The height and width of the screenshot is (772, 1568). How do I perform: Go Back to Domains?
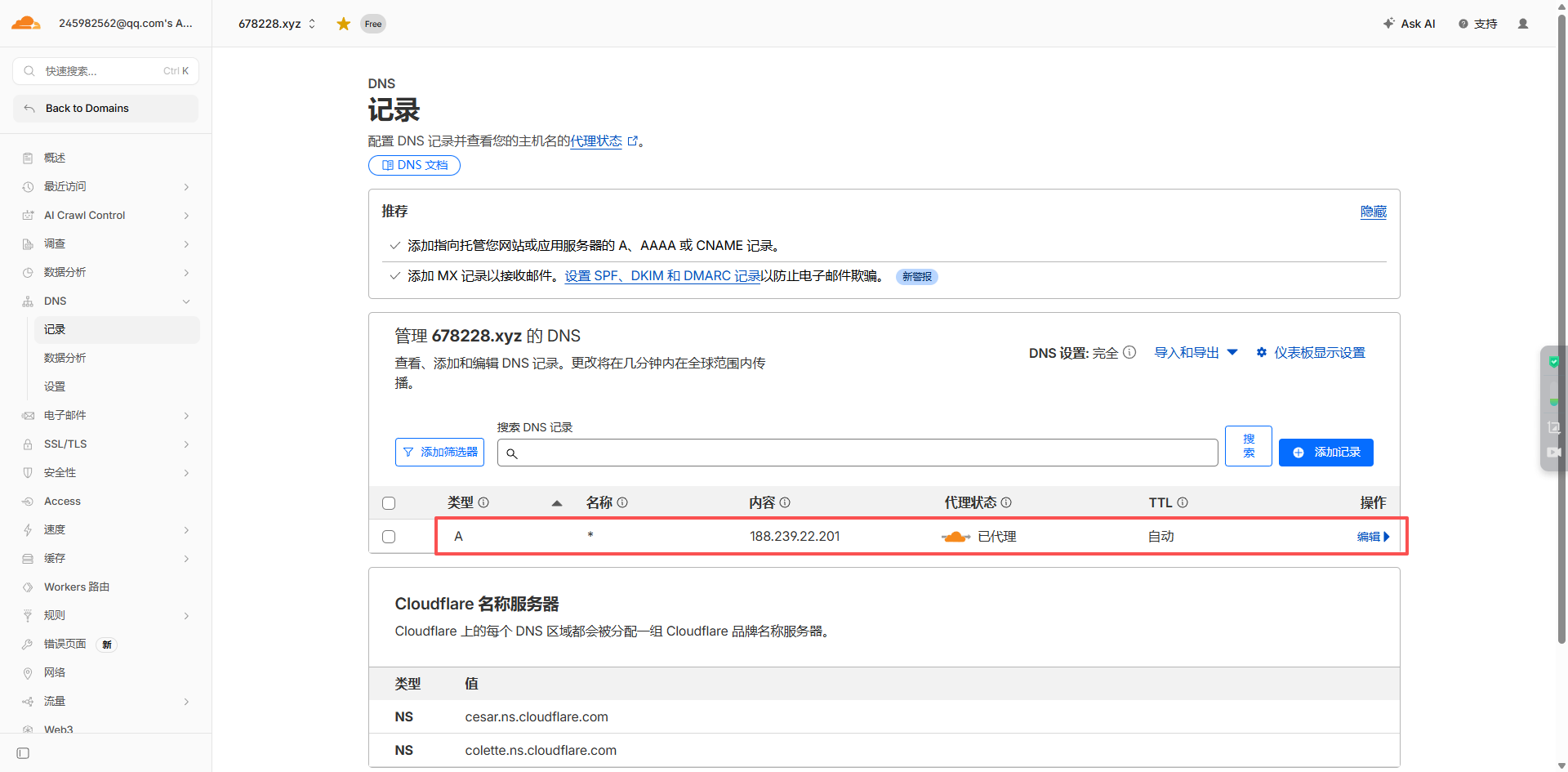click(x=105, y=109)
